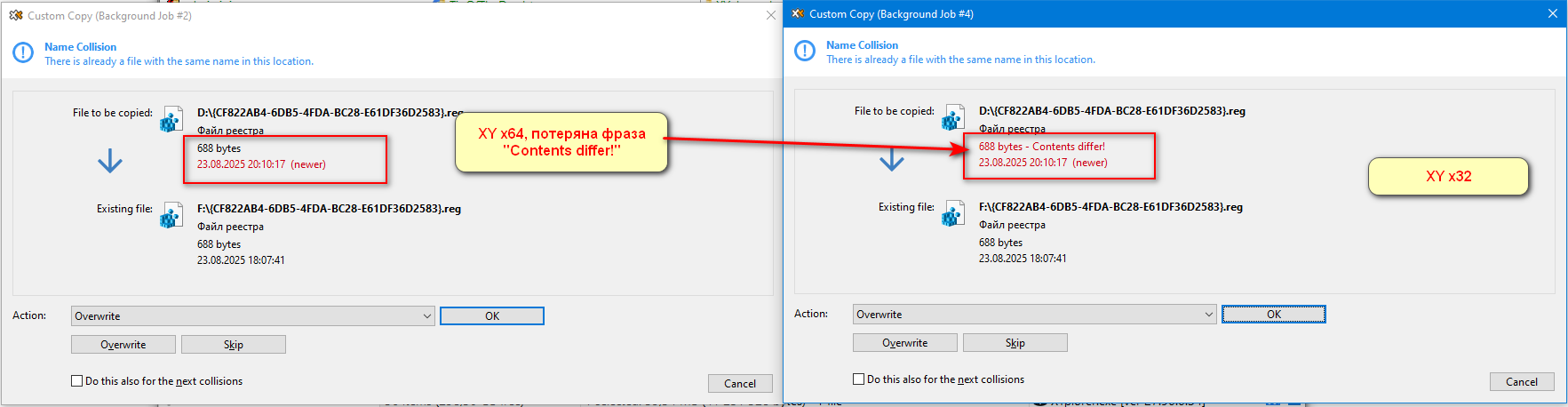
Task: Click 'There is already a file' message in Job #2
Action: click(x=179, y=61)
